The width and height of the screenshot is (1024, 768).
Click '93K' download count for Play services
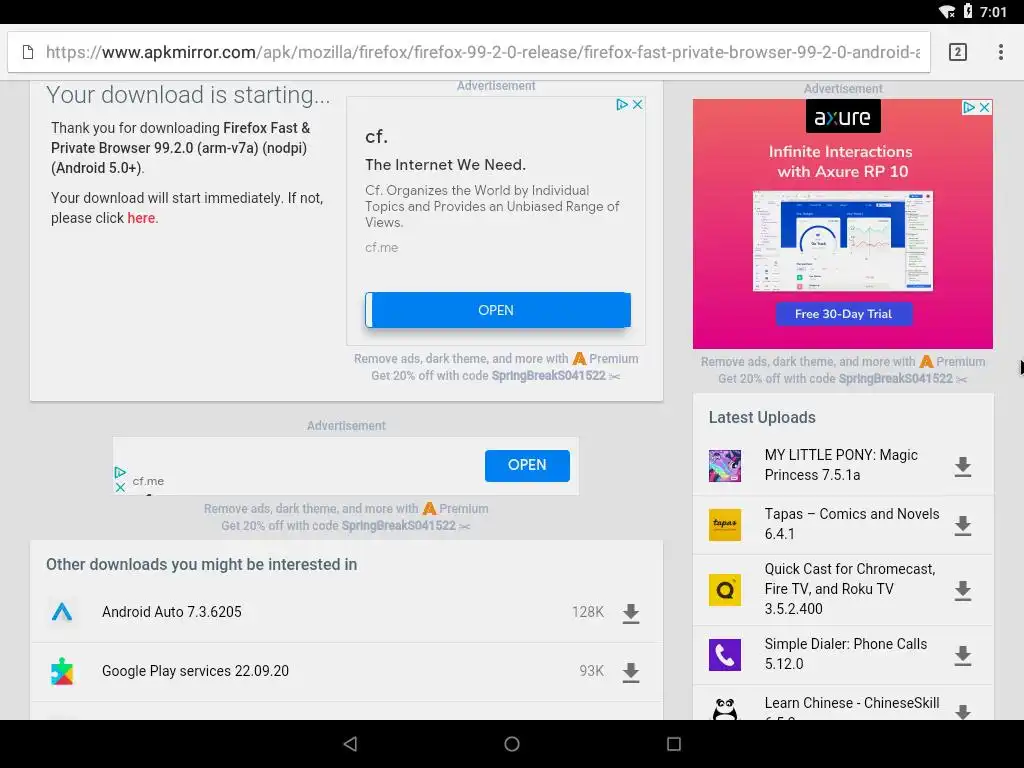click(592, 671)
